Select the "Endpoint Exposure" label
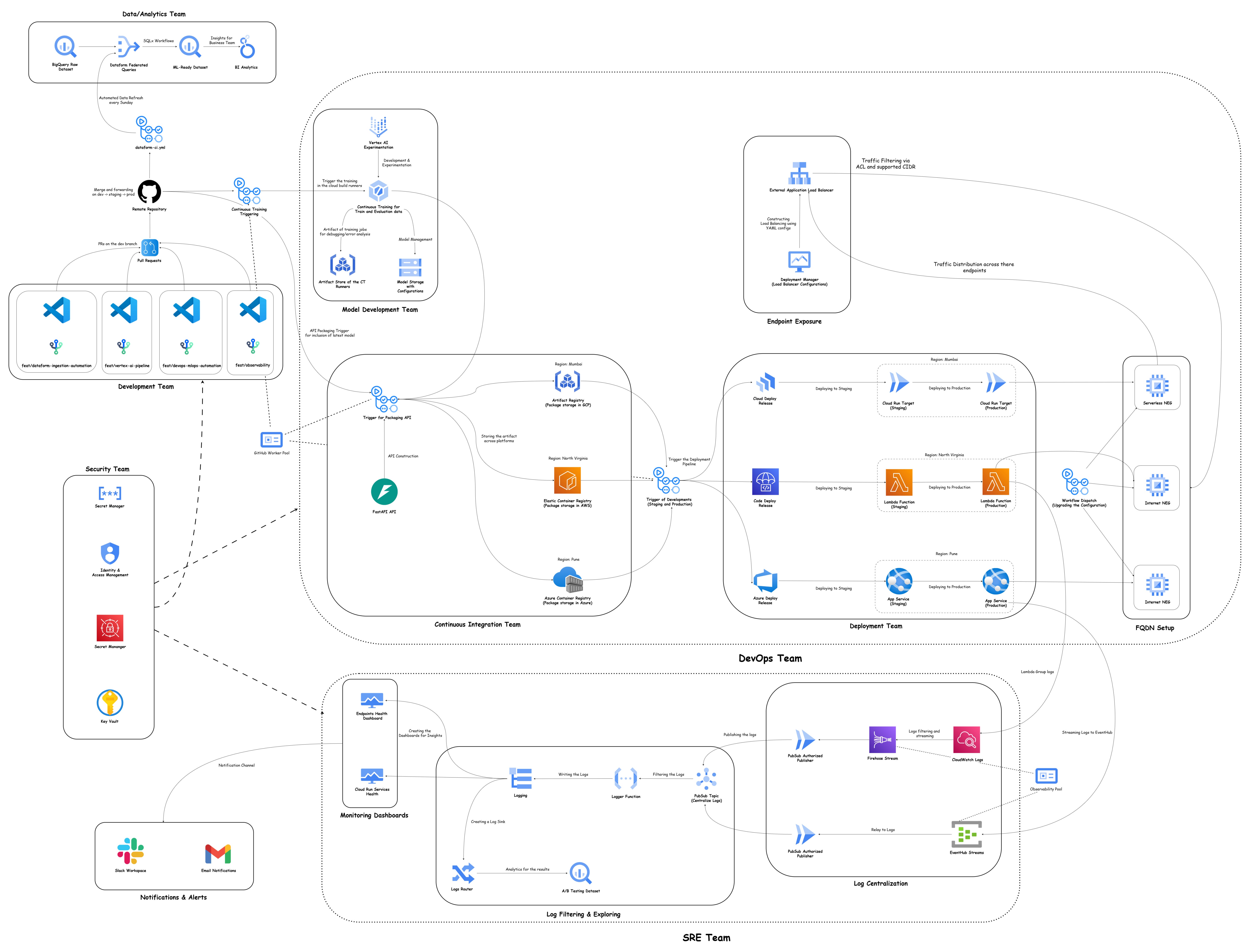The height and width of the screenshot is (952, 1250). coord(794,322)
